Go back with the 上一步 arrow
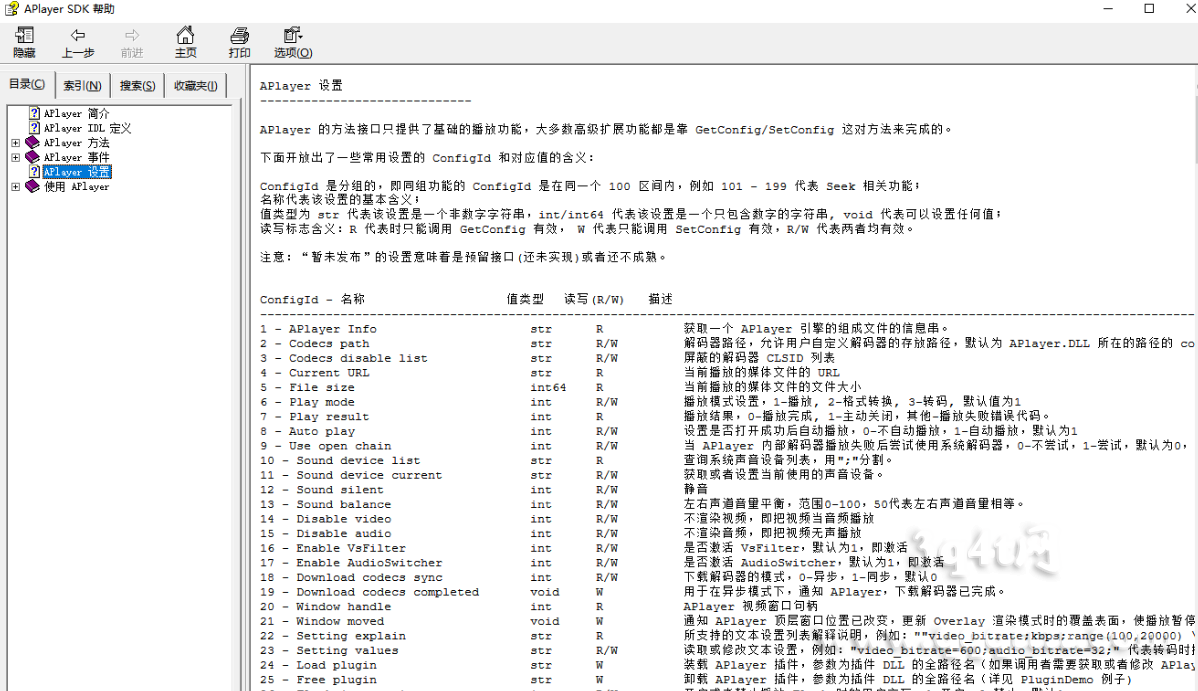Image resolution: width=1198 pixels, height=691 pixels. (78, 43)
